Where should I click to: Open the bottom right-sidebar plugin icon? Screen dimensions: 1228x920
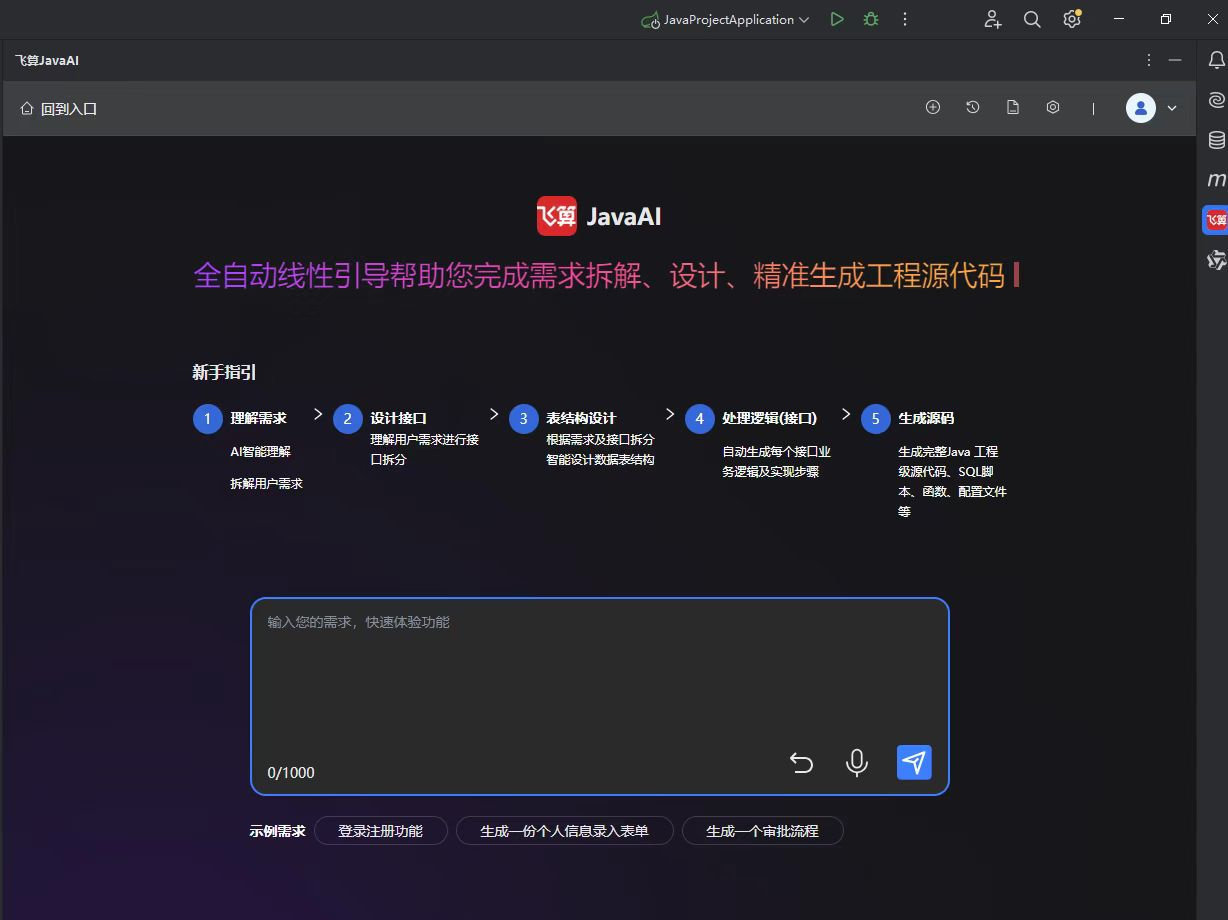1216,260
